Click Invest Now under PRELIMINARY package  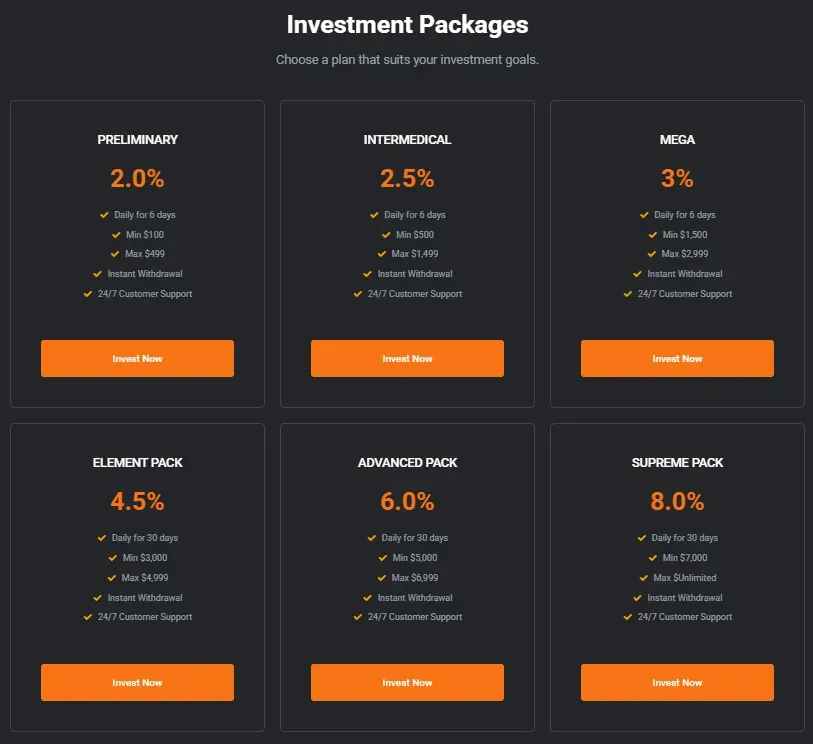tap(137, 358)
